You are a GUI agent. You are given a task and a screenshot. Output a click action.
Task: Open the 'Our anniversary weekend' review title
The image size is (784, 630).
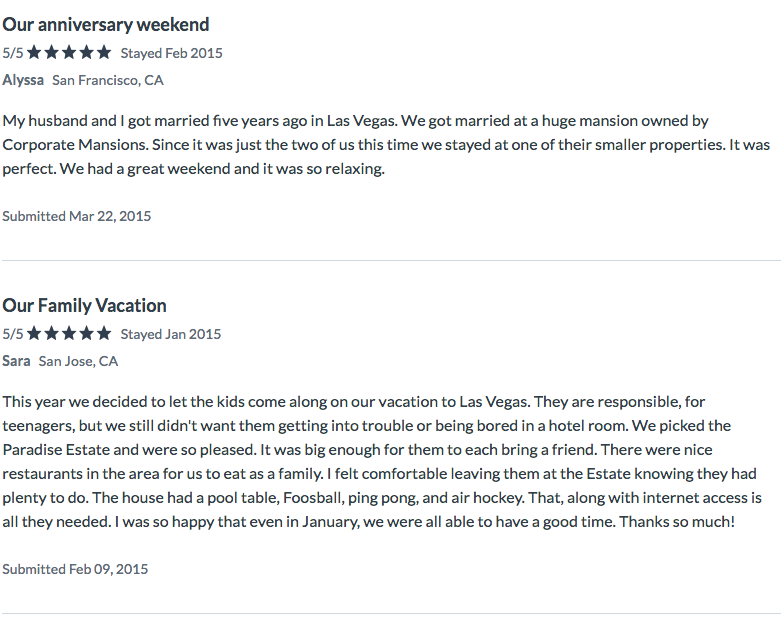(x=106, y=25)
